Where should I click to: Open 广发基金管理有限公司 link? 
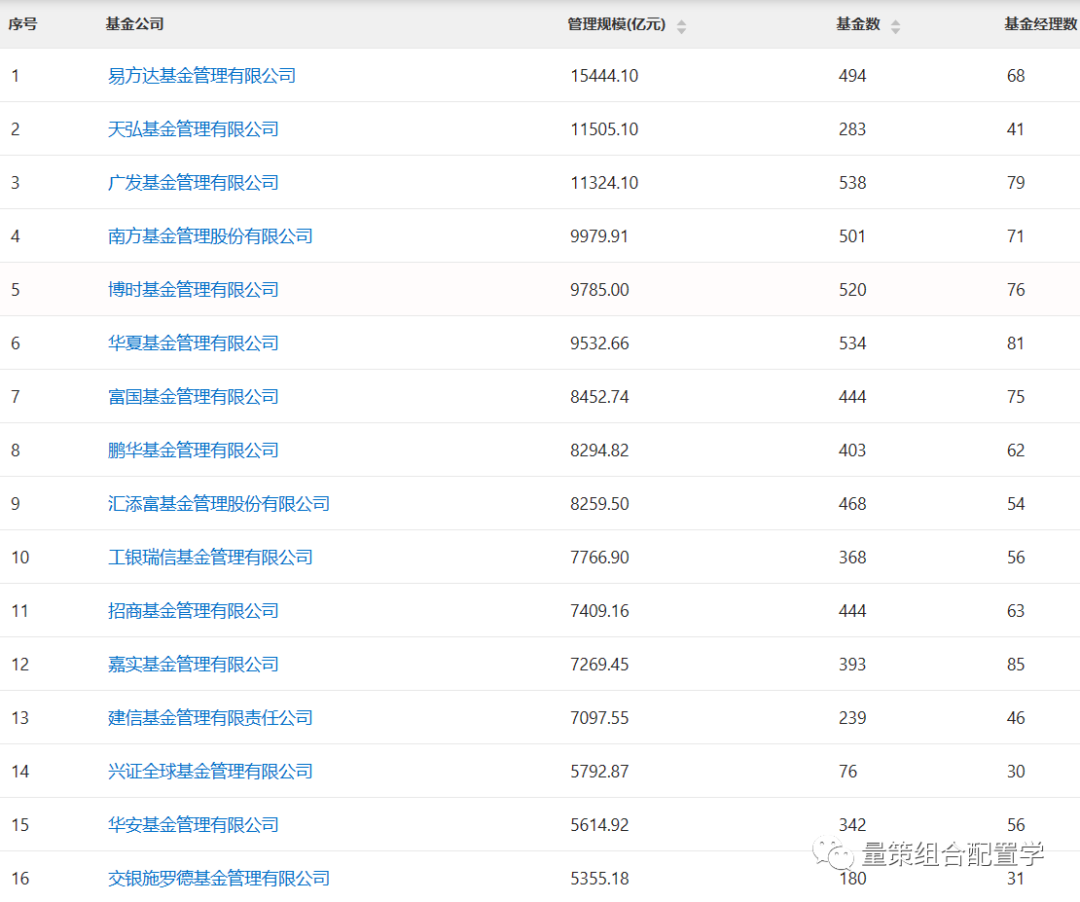click(x=193, y=183)
